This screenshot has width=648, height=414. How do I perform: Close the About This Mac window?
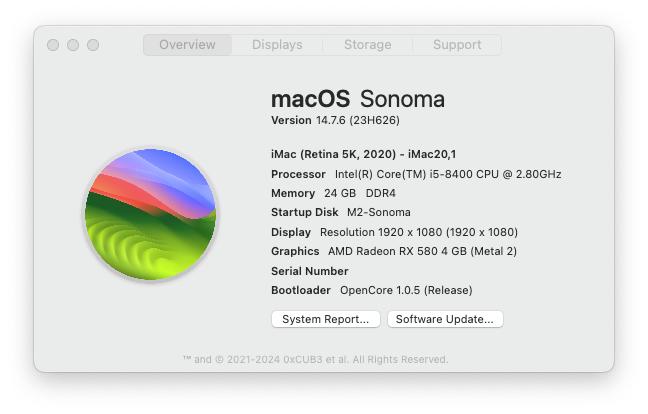point(53,45)
